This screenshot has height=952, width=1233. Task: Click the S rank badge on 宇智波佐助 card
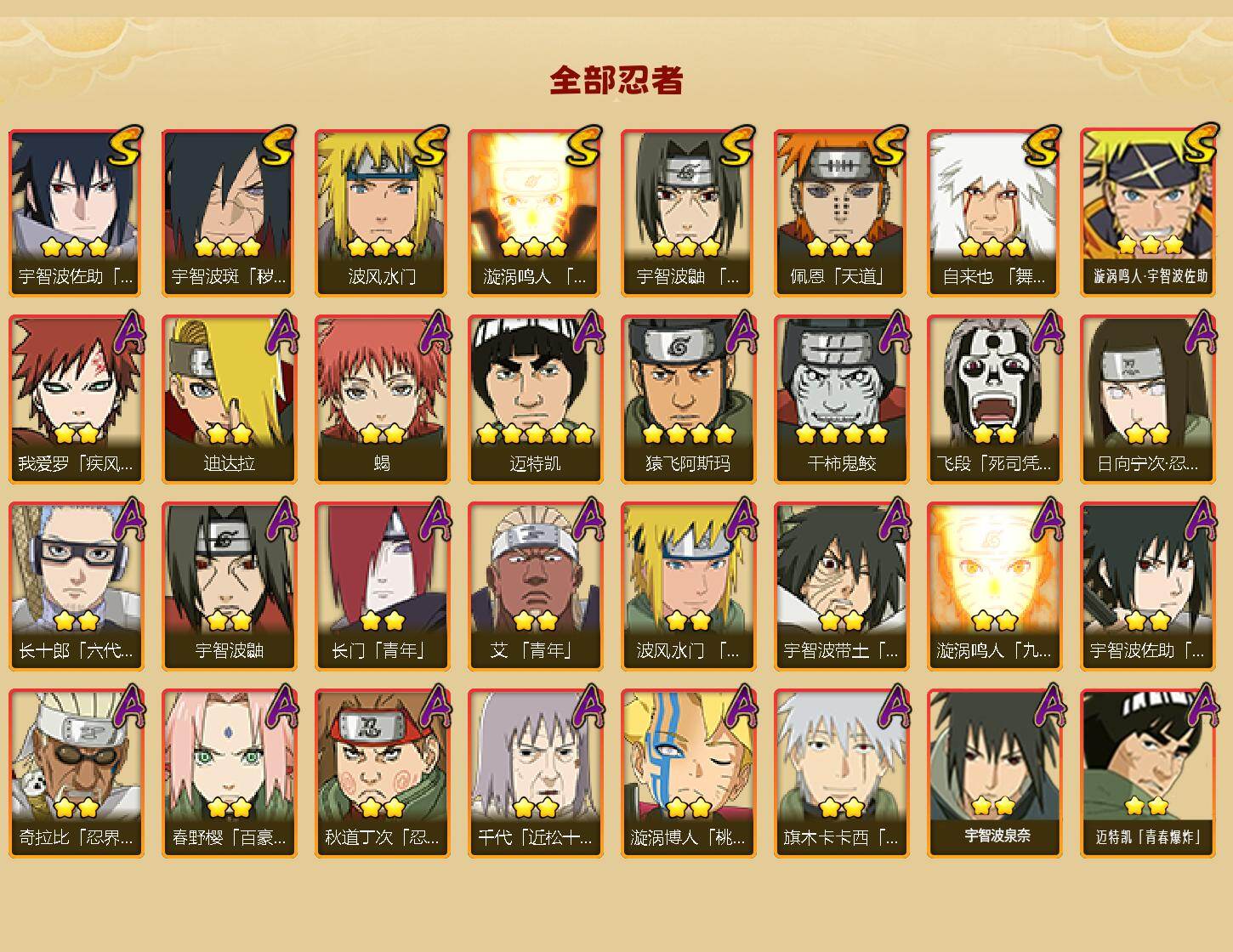(126, 146)
